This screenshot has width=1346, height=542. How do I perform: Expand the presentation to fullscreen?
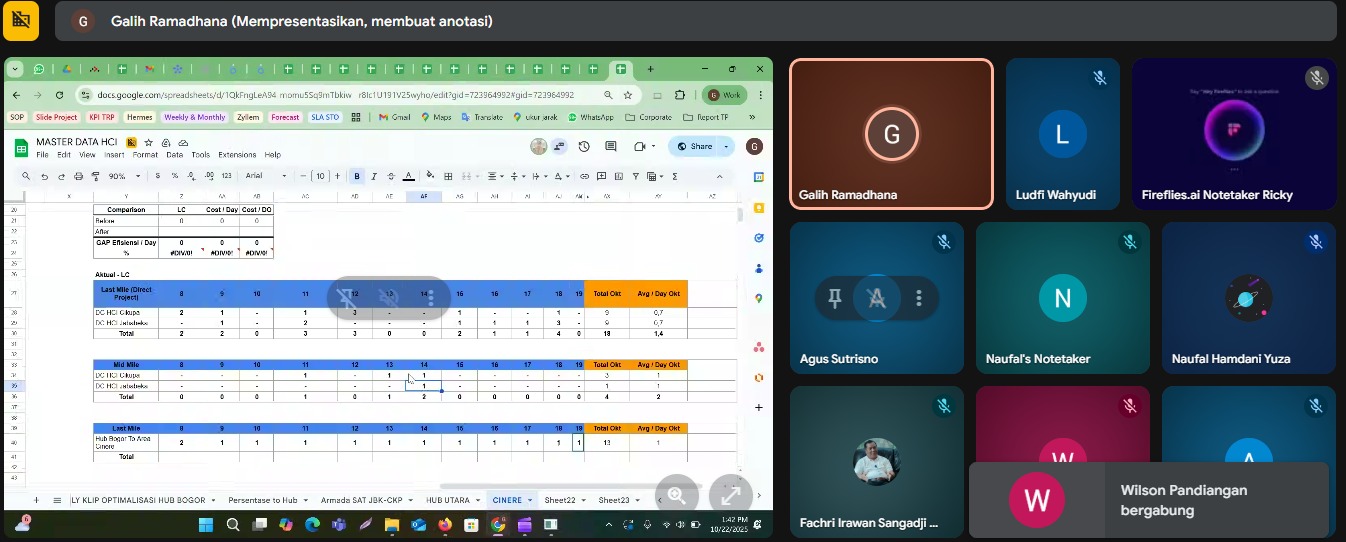[730, 495]
